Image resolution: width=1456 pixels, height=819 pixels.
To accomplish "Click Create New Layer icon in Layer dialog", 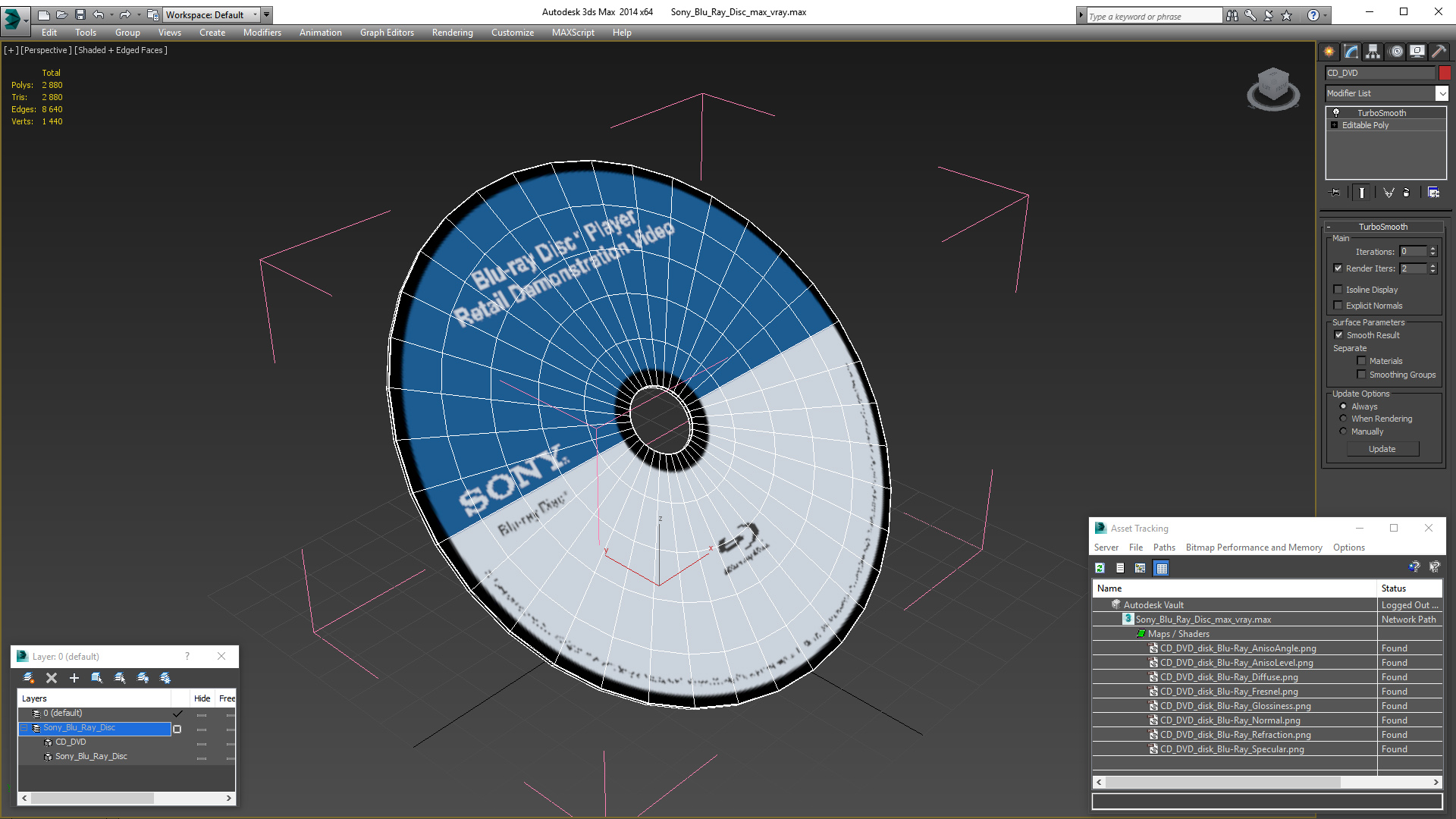I will pyautogui.click(x=29, y=678).
